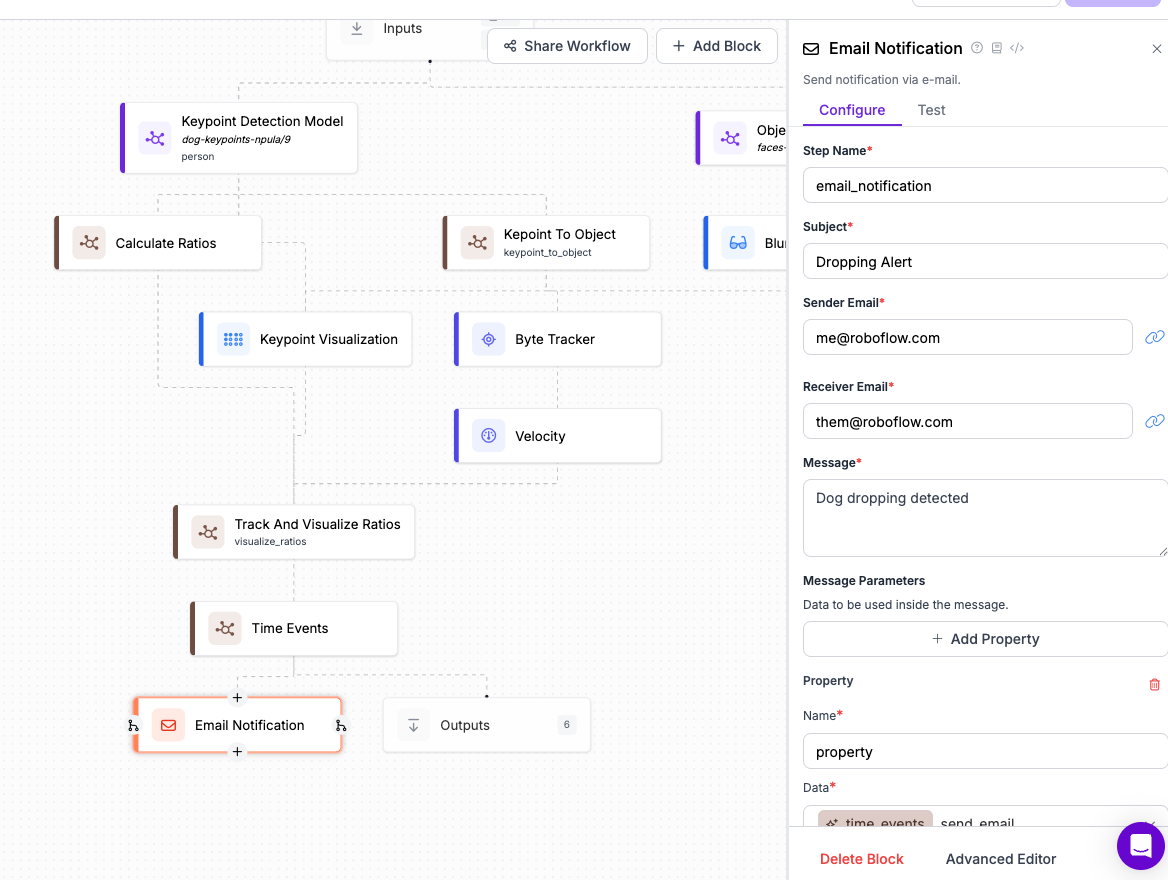Click the Keypoint Visualization grid icon
Image resolution: width=1168 pixels, height=880 pixels.
(234, 339)
